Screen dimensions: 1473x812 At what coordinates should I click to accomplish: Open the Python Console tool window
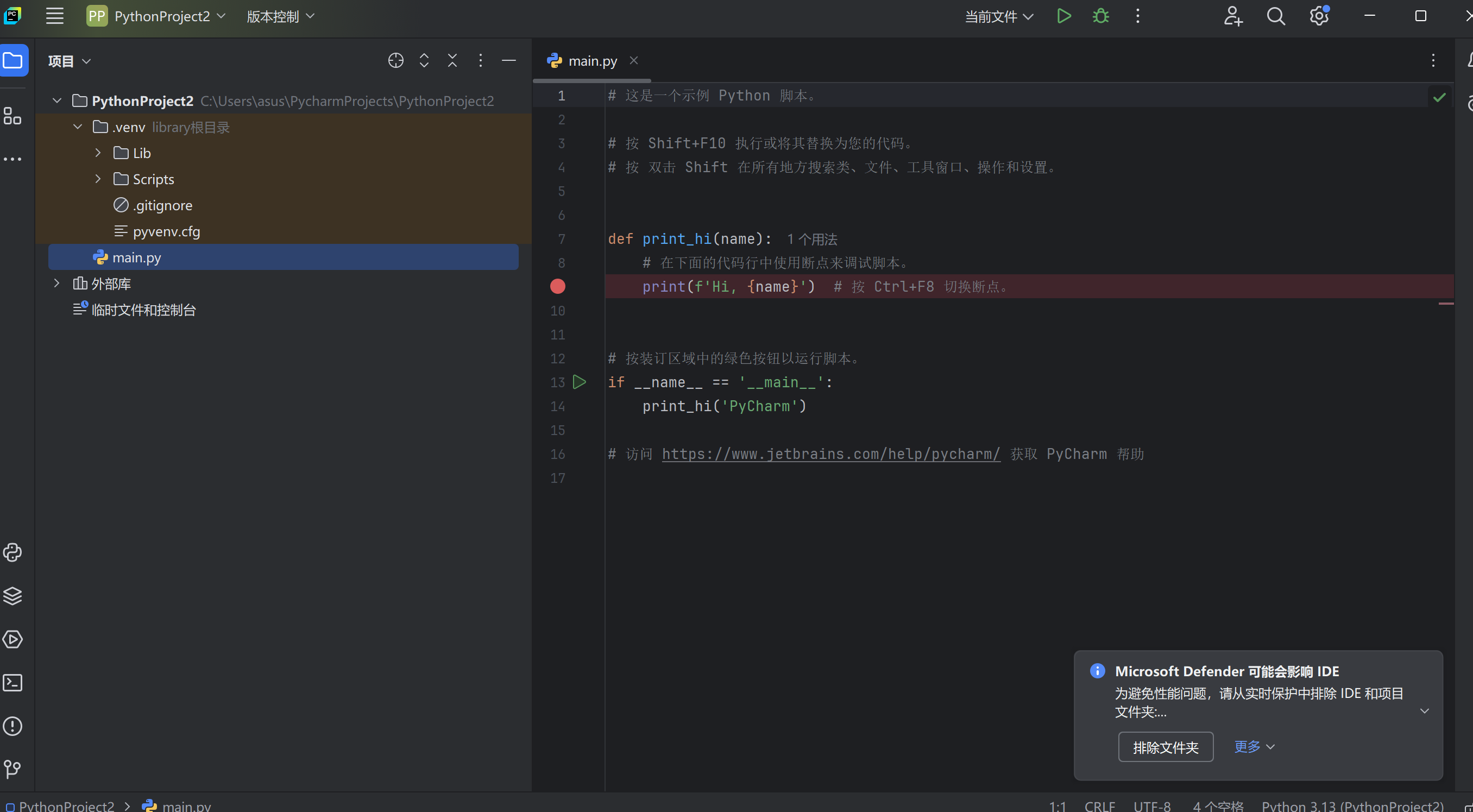coord(12,552)
